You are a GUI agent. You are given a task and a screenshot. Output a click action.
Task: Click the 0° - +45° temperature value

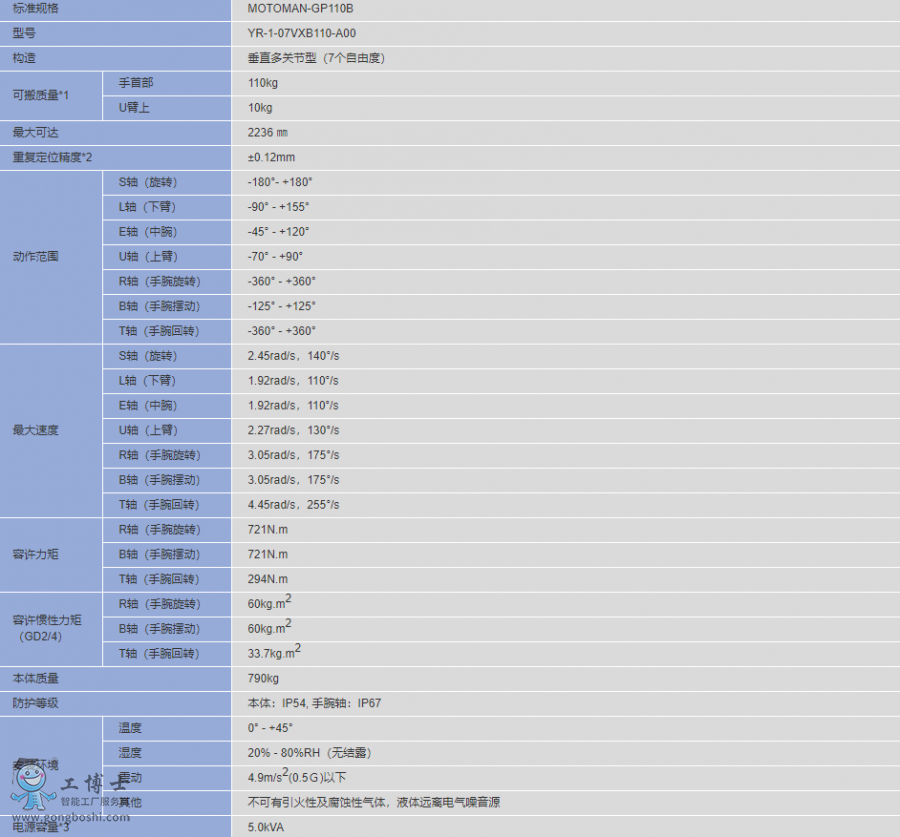point(270,727)
